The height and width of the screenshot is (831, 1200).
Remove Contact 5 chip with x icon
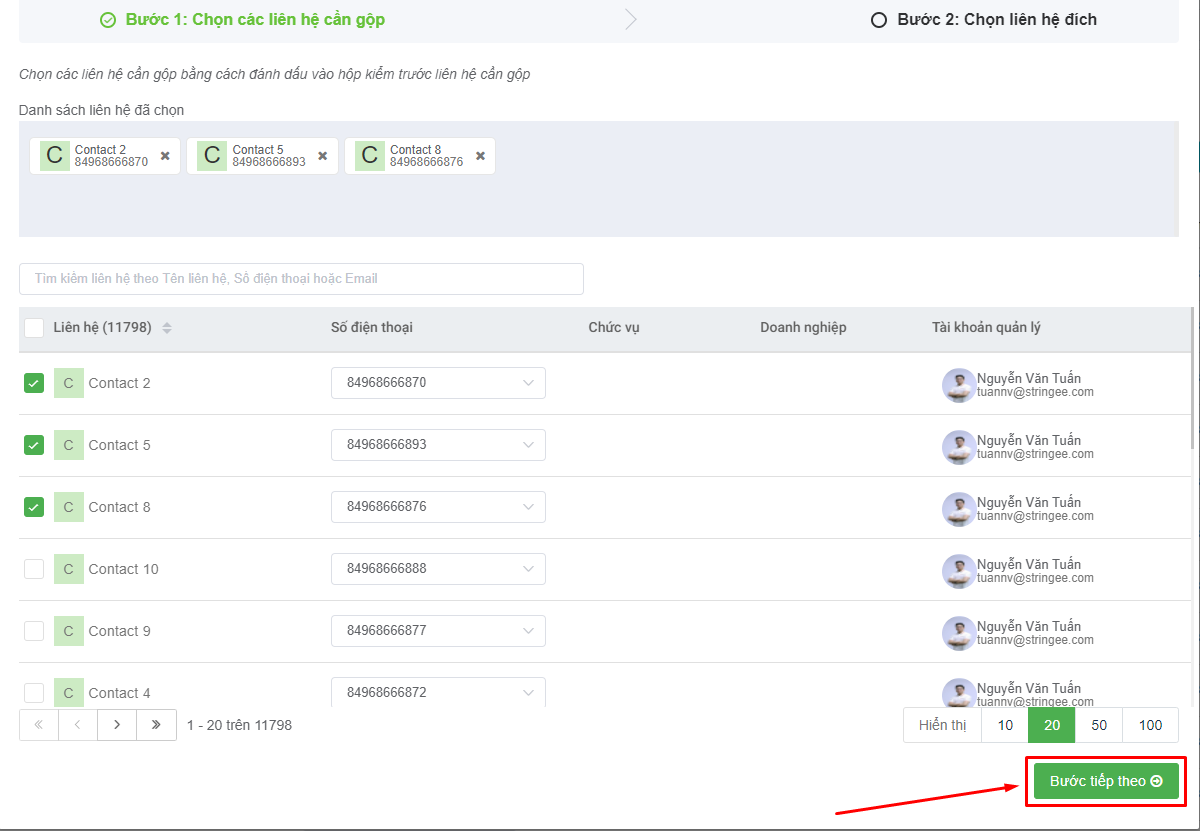point(322,156)
